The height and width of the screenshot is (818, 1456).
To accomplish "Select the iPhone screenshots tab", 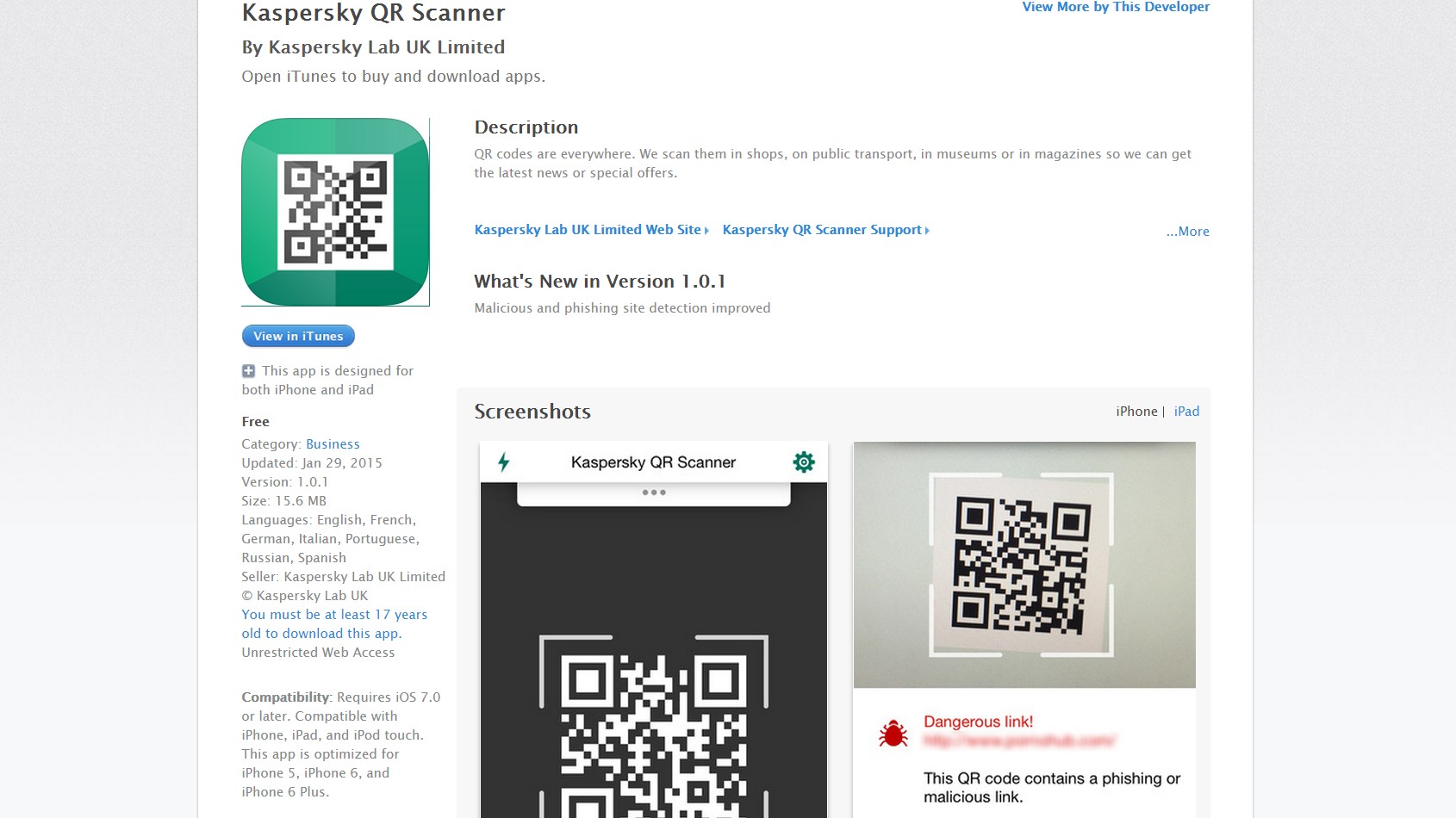I will (1136, 412).
